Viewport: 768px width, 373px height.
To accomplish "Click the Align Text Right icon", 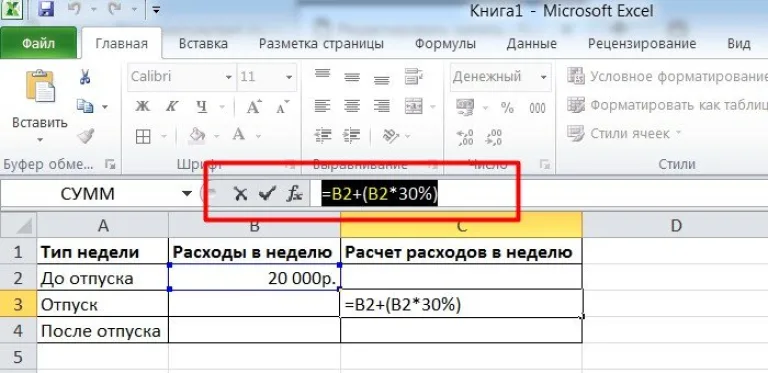I will point(382,106).
